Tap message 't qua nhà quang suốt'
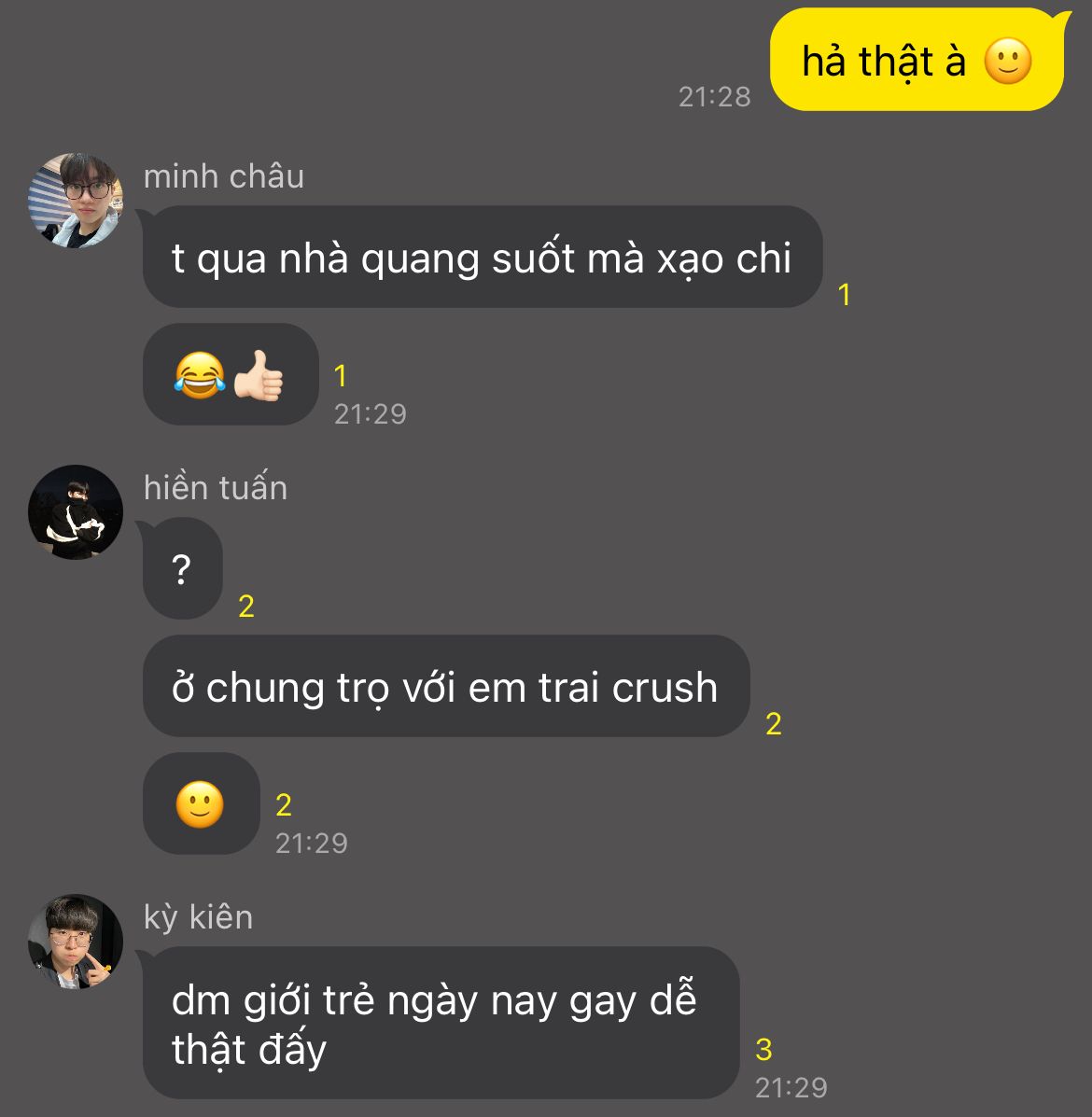The height and width of the screenshot is (1117, 1092). [x=483, y=258]
